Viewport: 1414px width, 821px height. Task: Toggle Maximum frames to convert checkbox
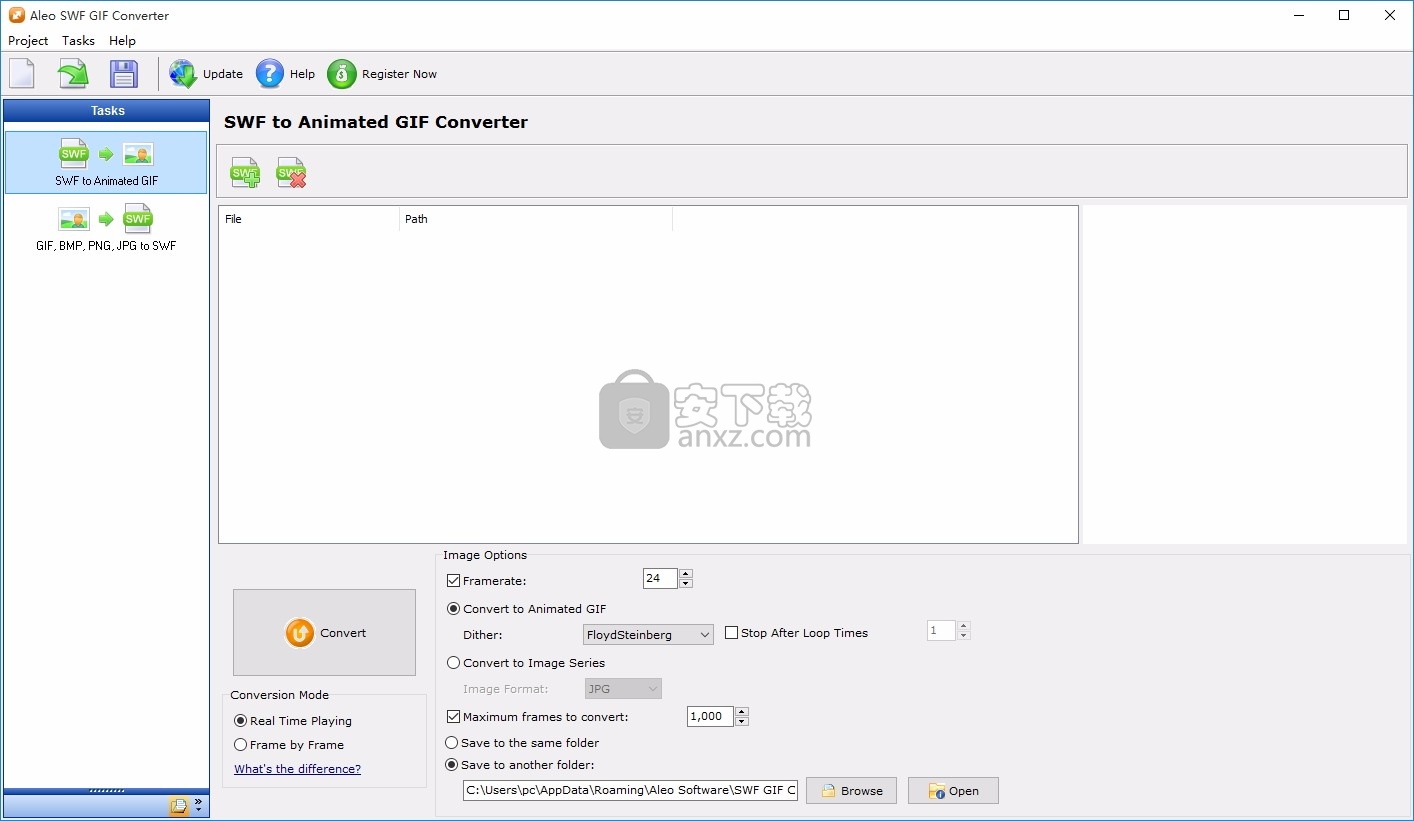tap(454, 717)
